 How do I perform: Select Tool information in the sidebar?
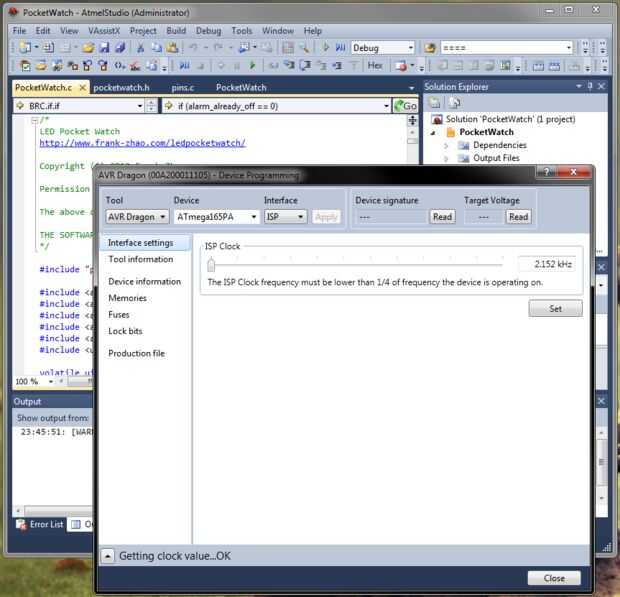(141, 259)
